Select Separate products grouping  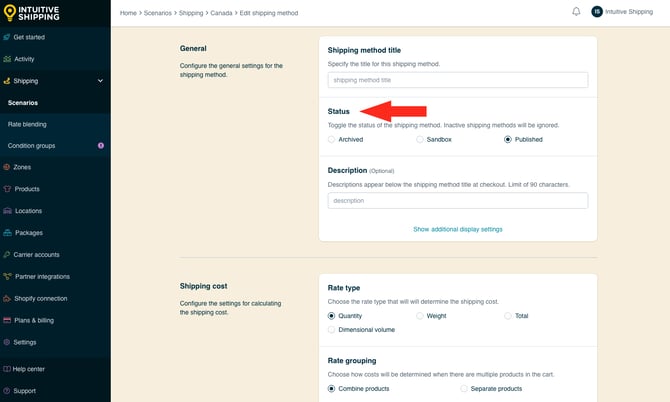tap(464, 388)
